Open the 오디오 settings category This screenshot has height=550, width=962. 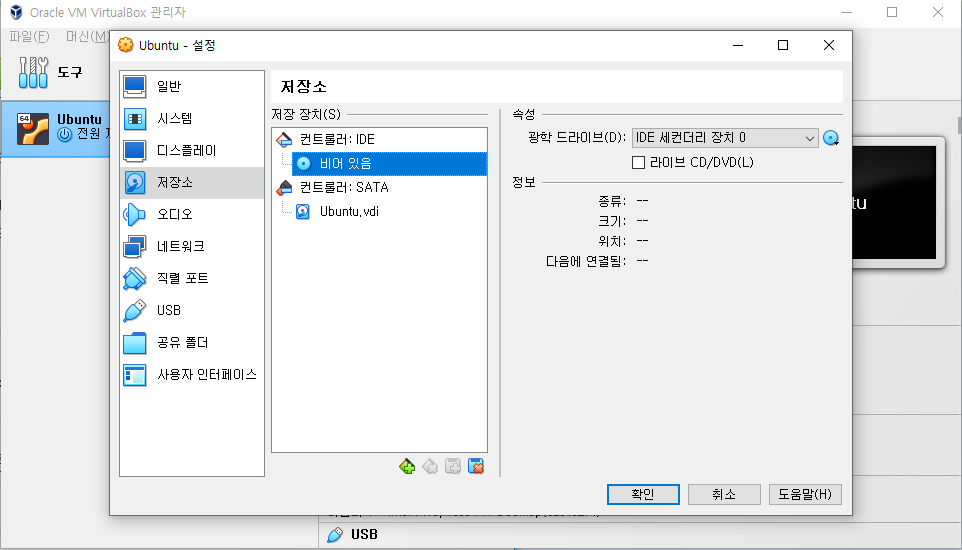tap(192, 214)
